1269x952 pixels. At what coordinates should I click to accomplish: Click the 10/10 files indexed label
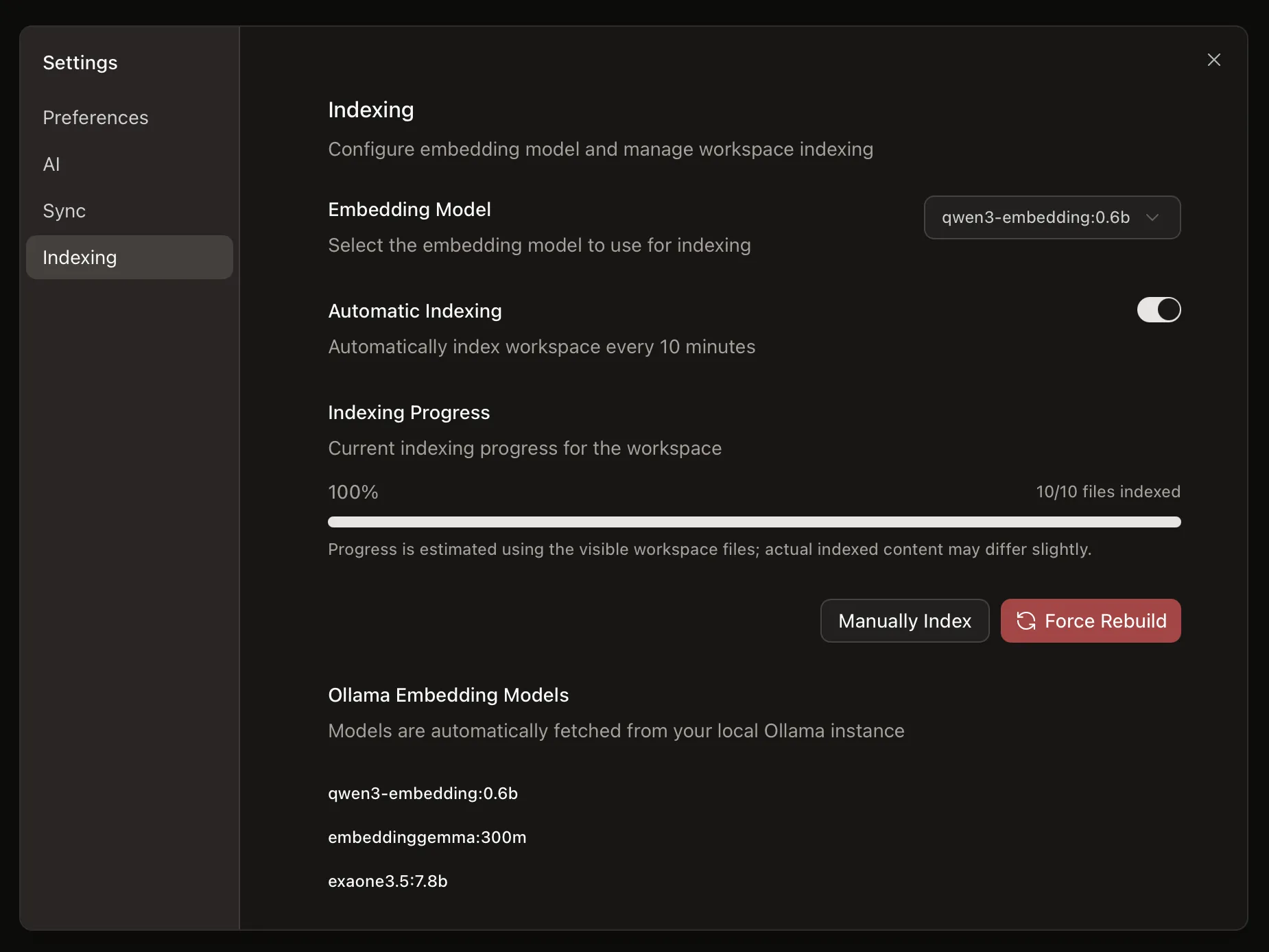tap(1108, 492)
